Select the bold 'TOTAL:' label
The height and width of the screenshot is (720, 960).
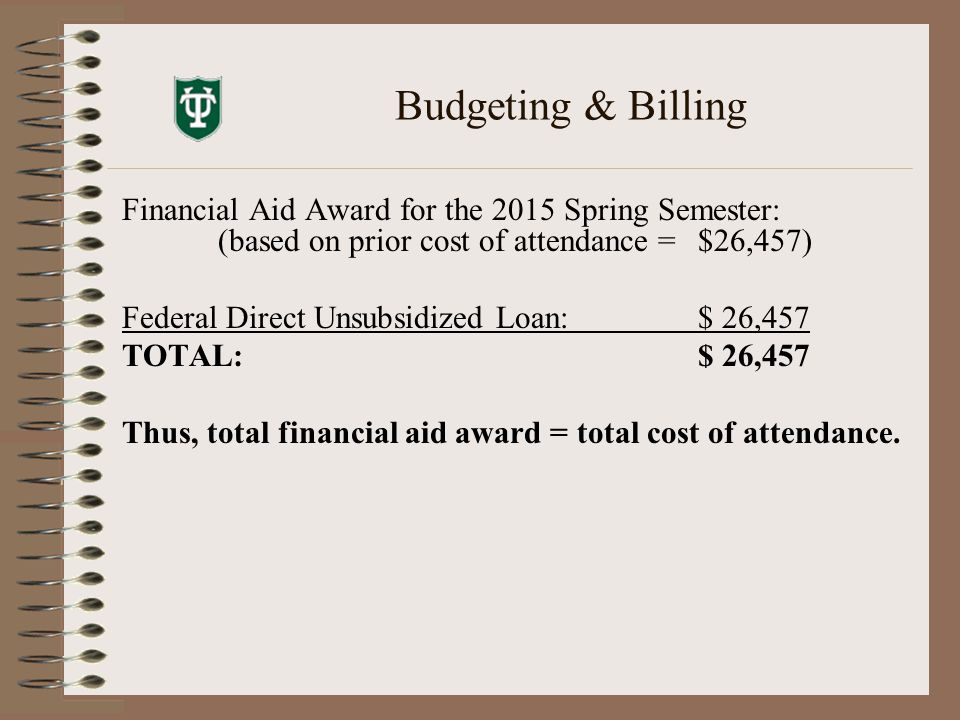coord(182,356)
